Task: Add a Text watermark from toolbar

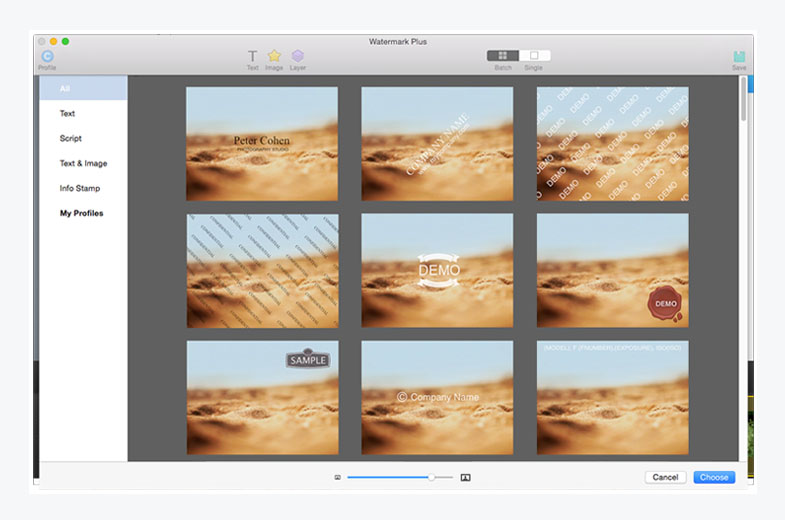Action: pos(252,57)
